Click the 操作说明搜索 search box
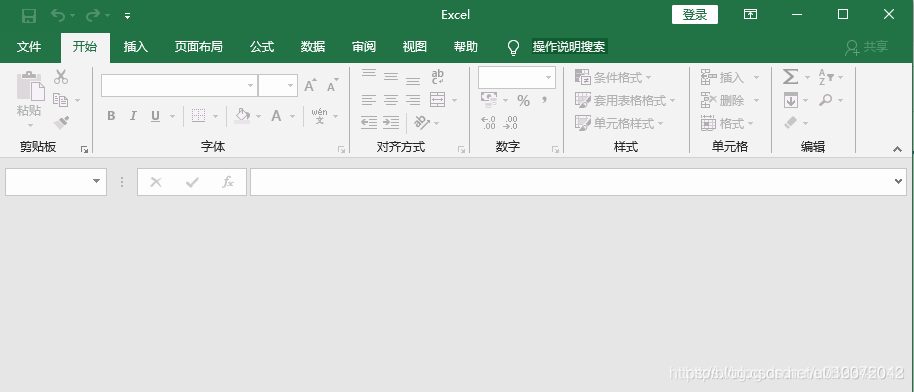 click(x=570, y=47)
